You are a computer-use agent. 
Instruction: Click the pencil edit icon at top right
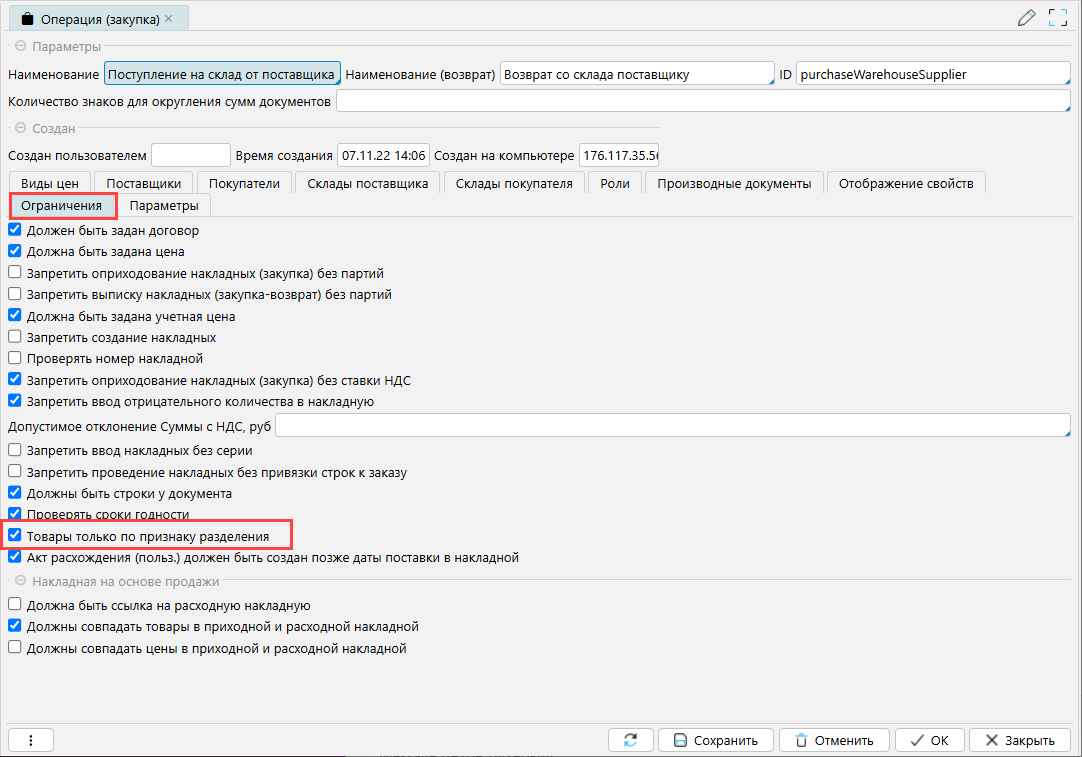tap(1026, 17)
